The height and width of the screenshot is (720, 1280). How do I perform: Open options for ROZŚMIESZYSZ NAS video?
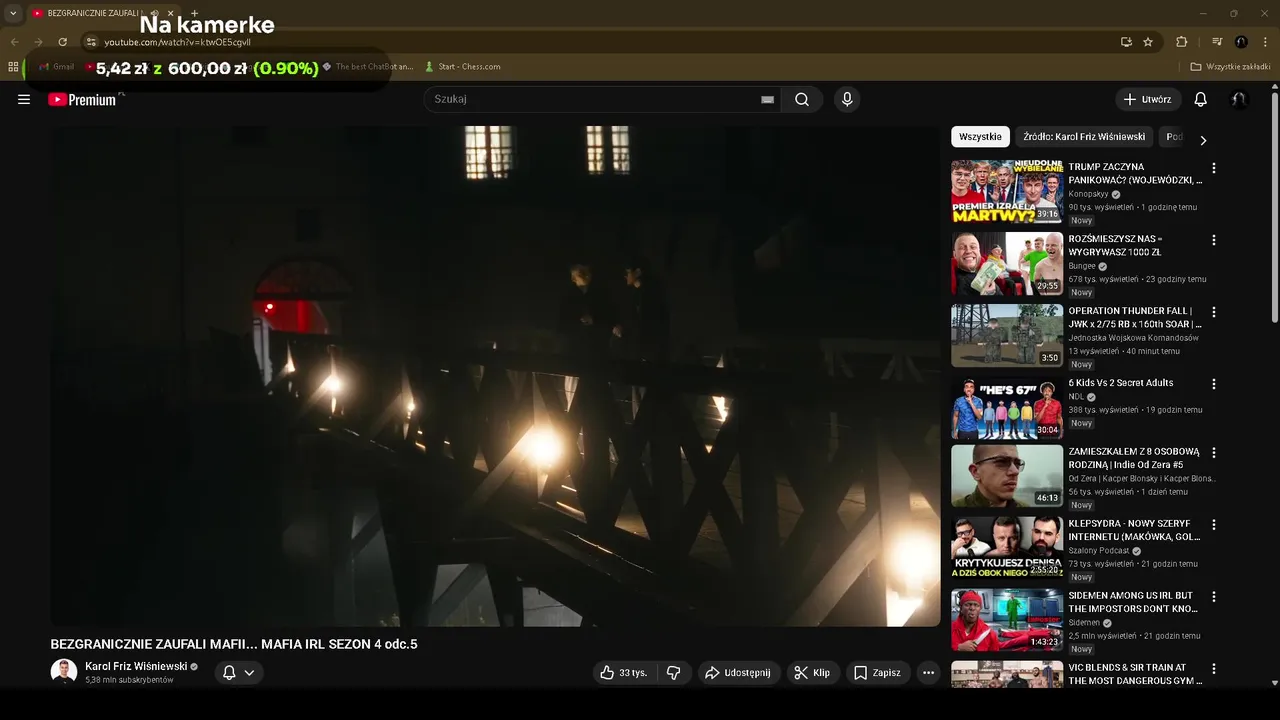pos(1214,240)
